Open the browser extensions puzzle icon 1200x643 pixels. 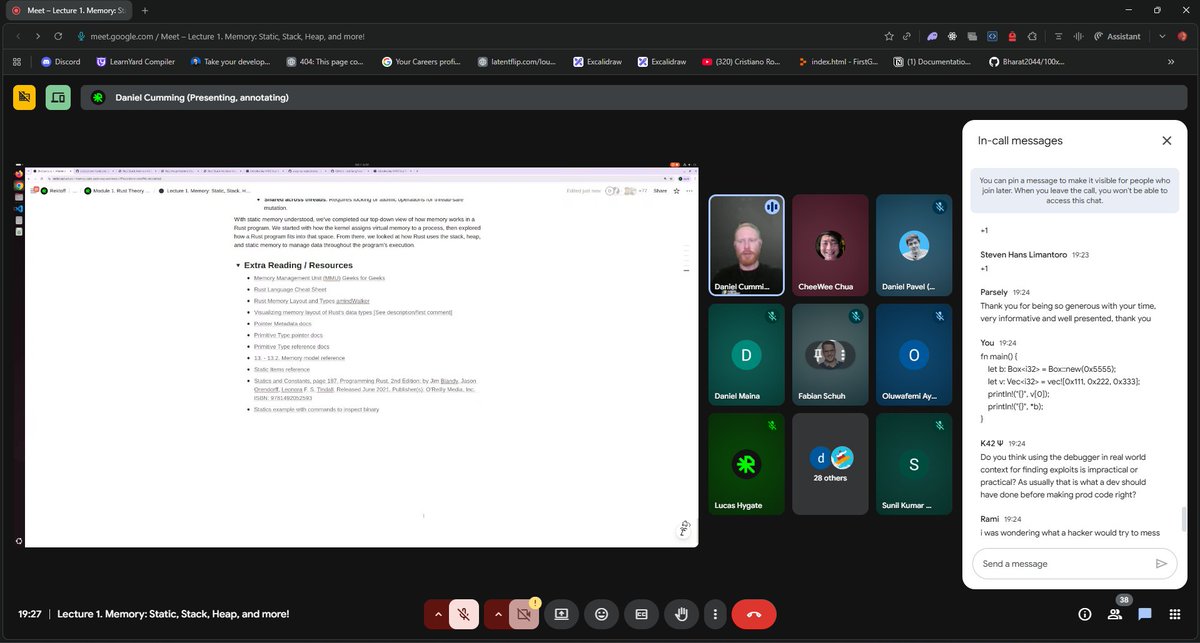click(x=1033, y=36)
